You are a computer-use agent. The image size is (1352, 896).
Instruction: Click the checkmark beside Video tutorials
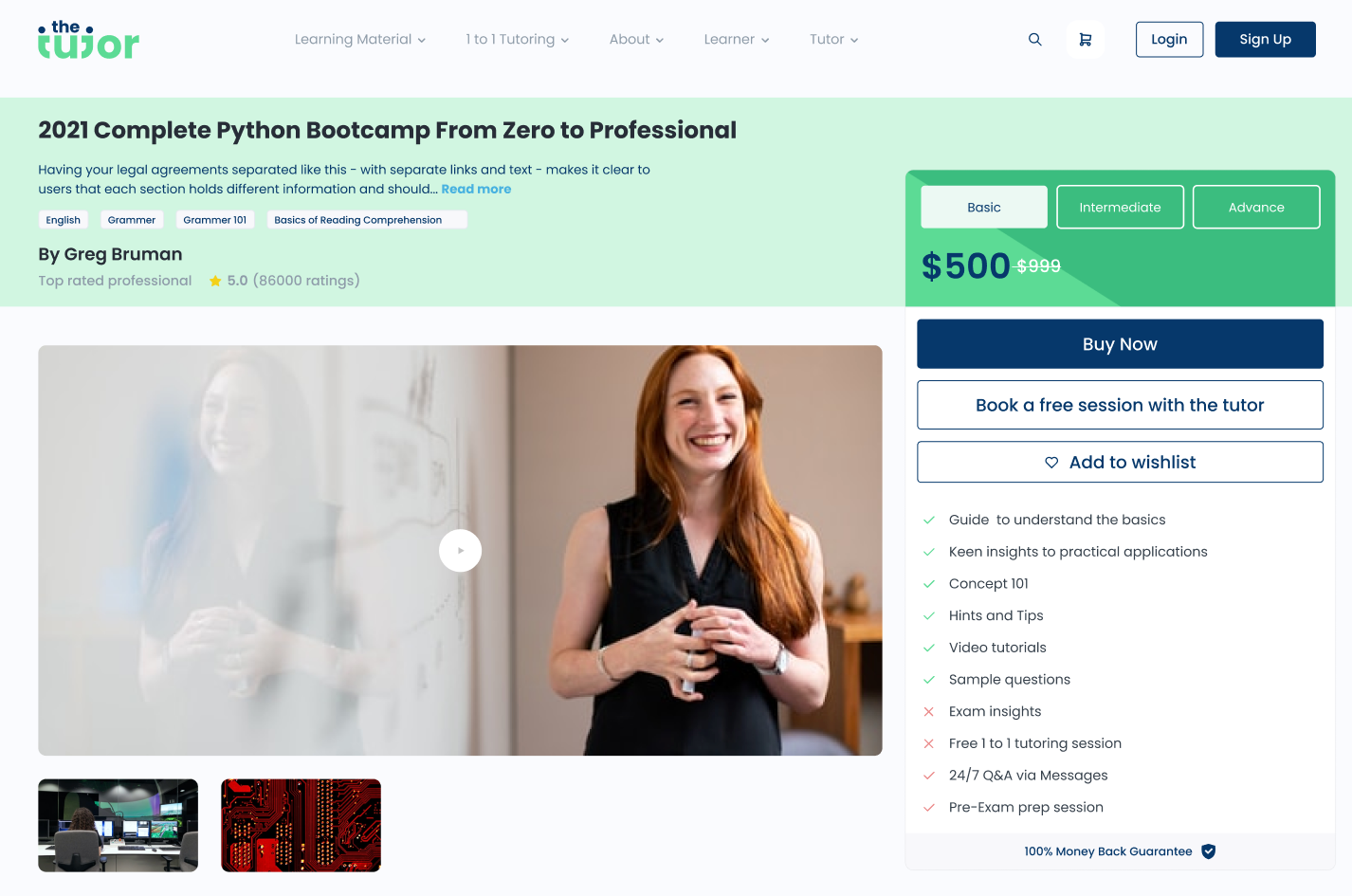coord(929,648)
